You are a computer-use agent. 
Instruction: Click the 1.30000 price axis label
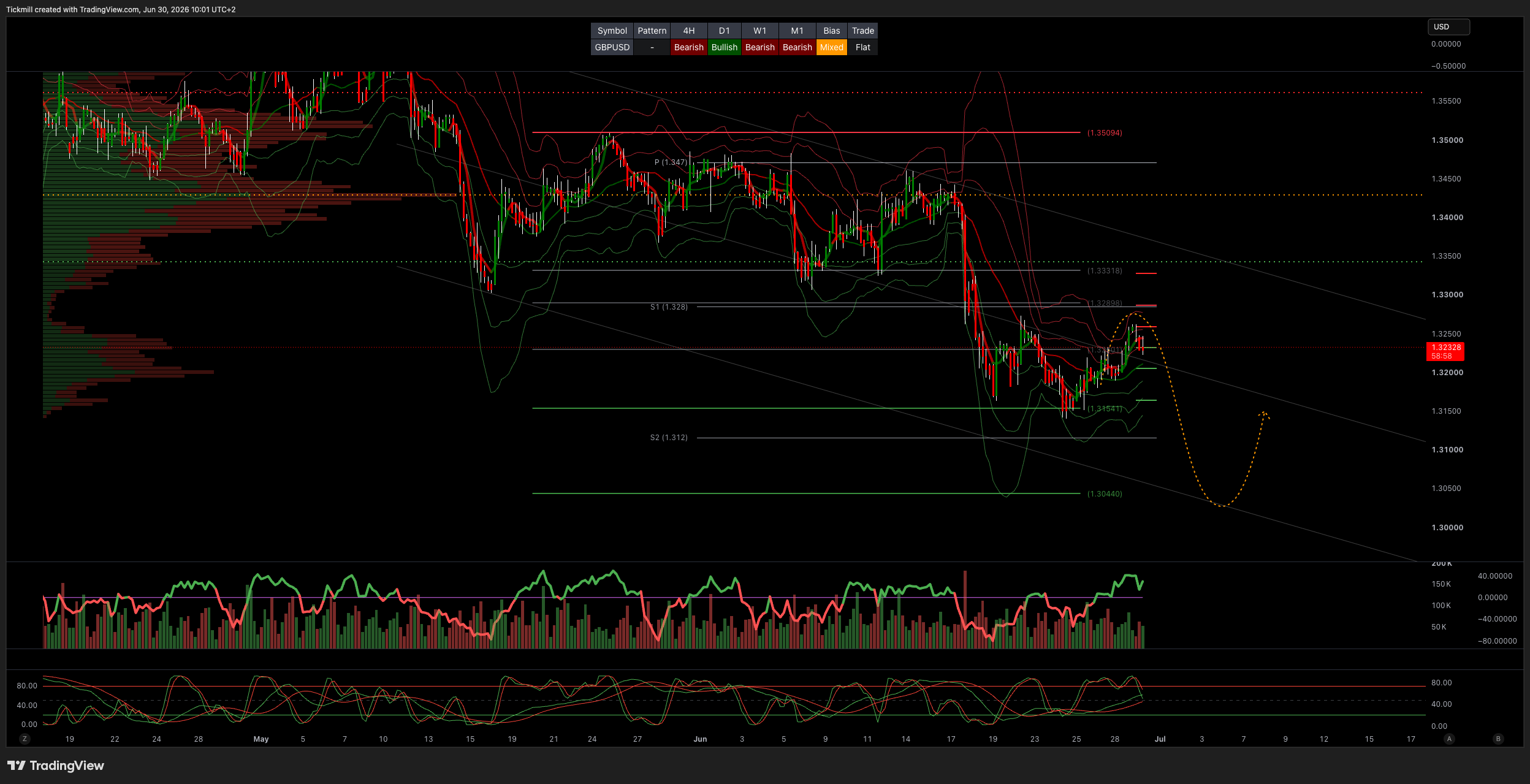tap(1447, 527)
